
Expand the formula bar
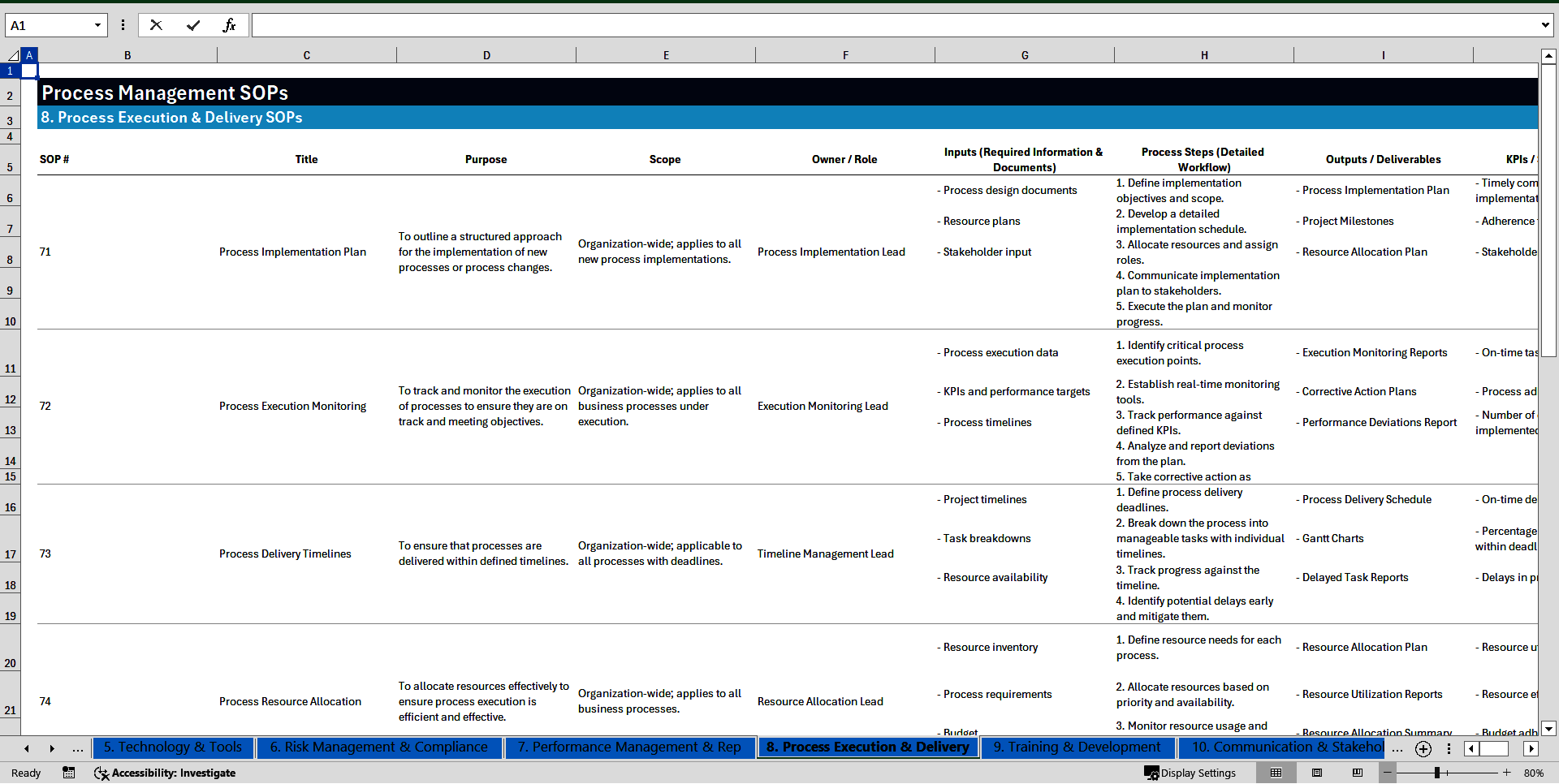(1544, 25)
